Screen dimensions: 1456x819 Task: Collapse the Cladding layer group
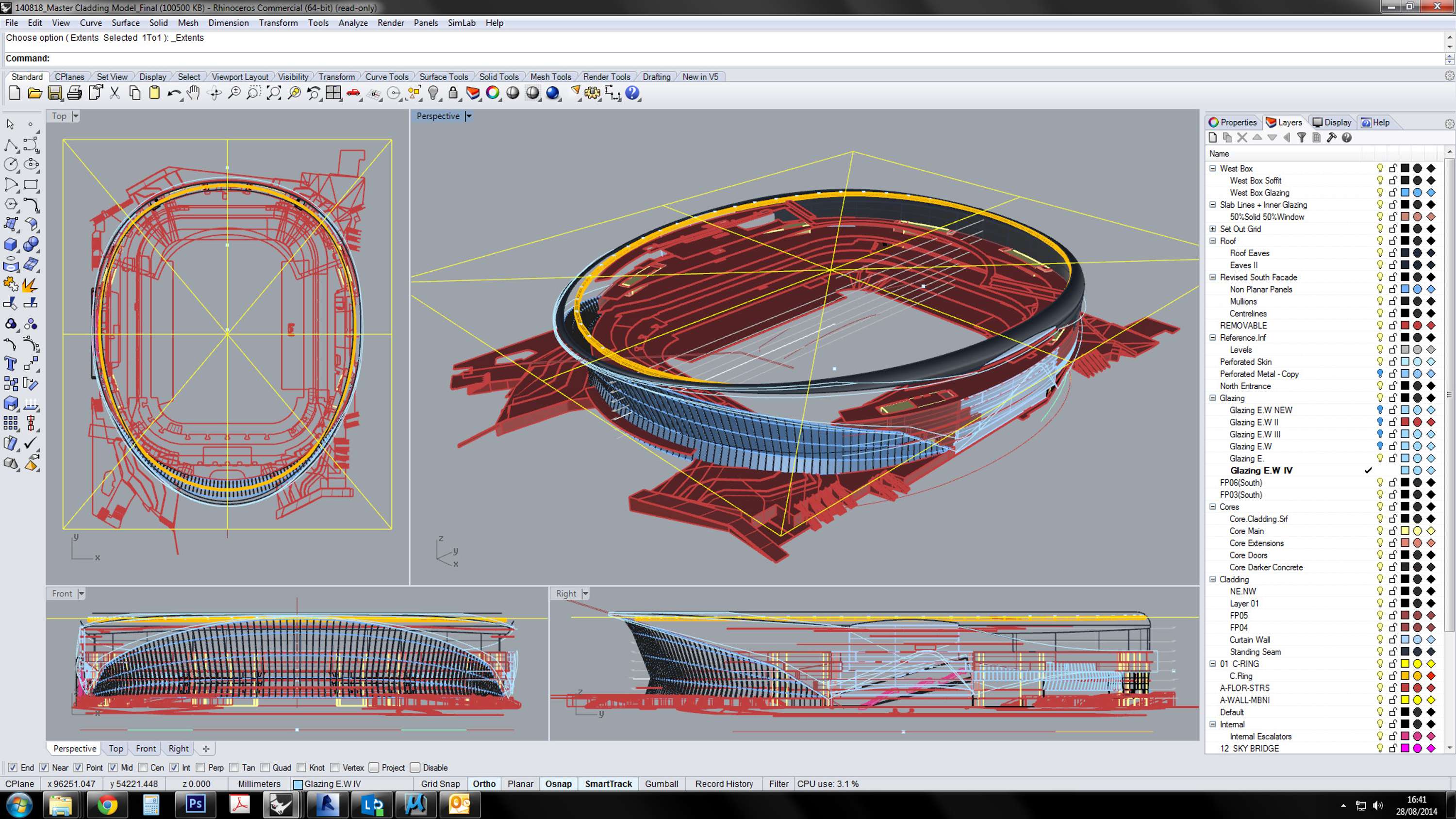click(x=1213, y=579)
